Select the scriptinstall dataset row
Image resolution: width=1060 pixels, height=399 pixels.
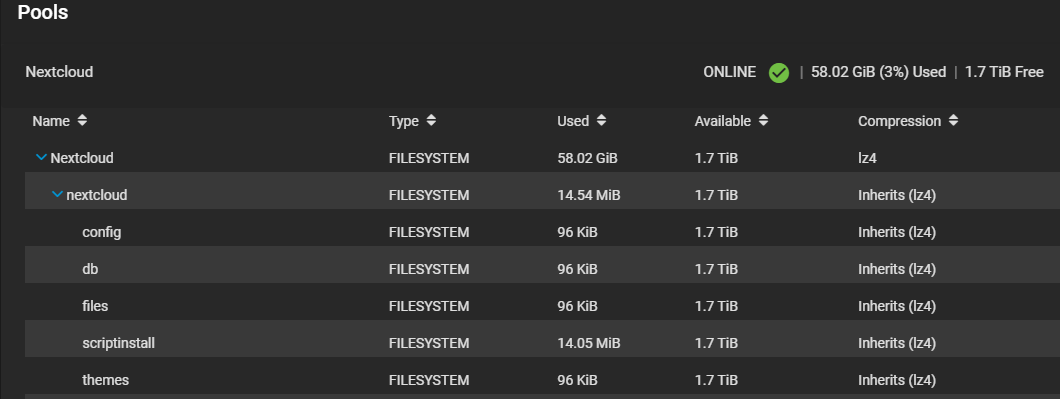[x=542, y=343]
